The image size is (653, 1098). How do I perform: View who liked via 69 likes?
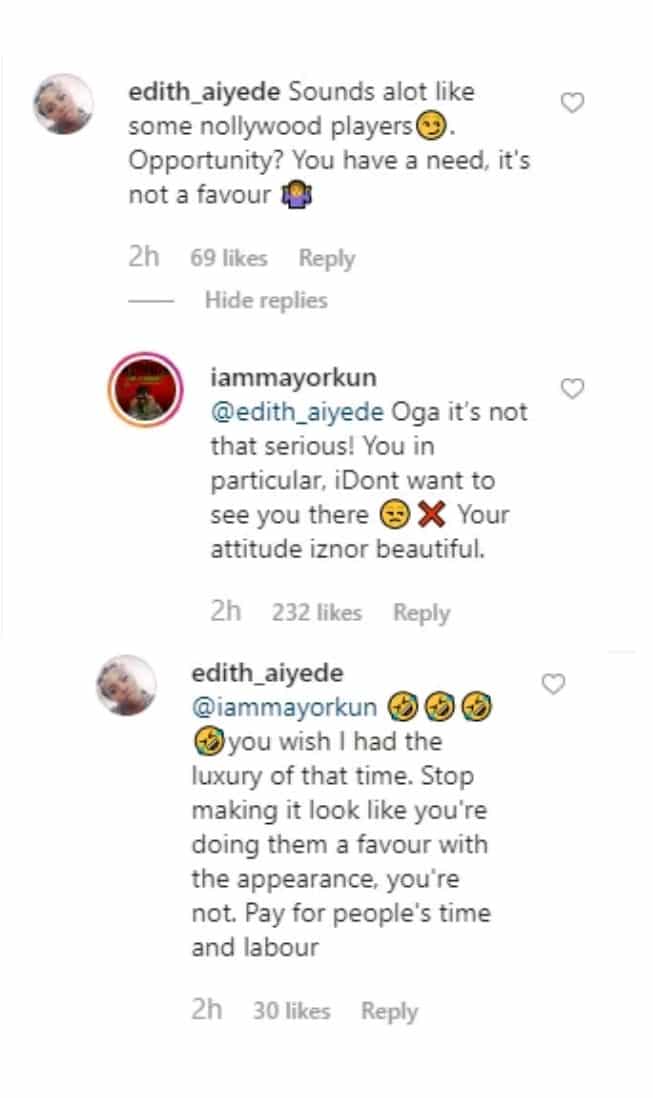click(229, 258)
